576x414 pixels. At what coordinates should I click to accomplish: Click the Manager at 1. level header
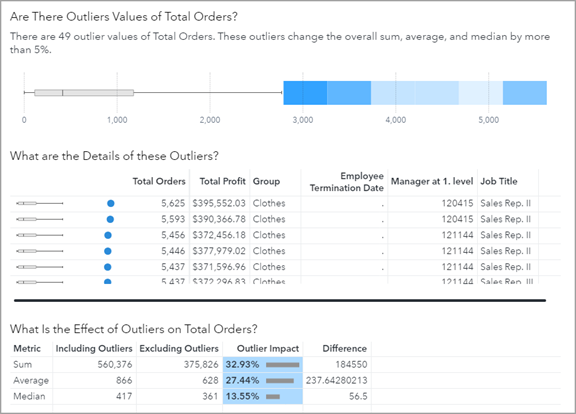point(432,181)
